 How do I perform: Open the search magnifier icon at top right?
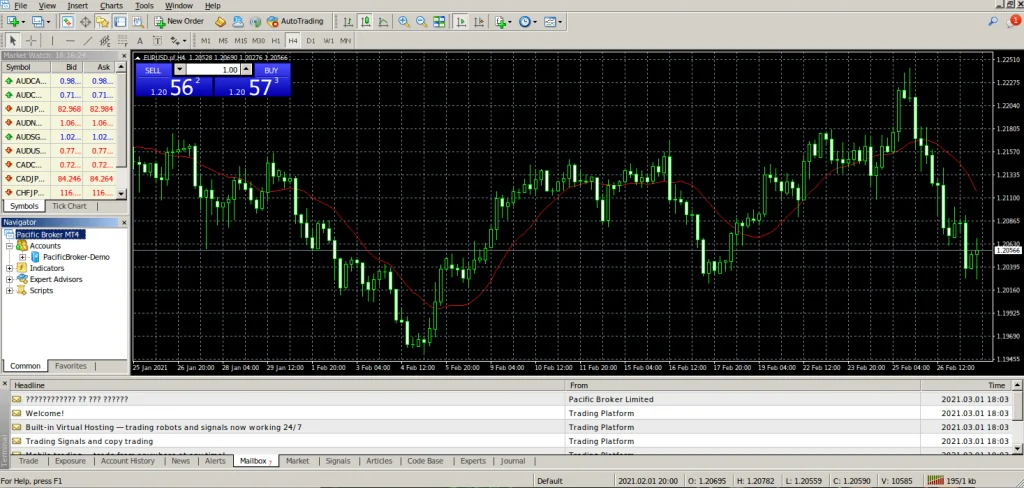993,21
